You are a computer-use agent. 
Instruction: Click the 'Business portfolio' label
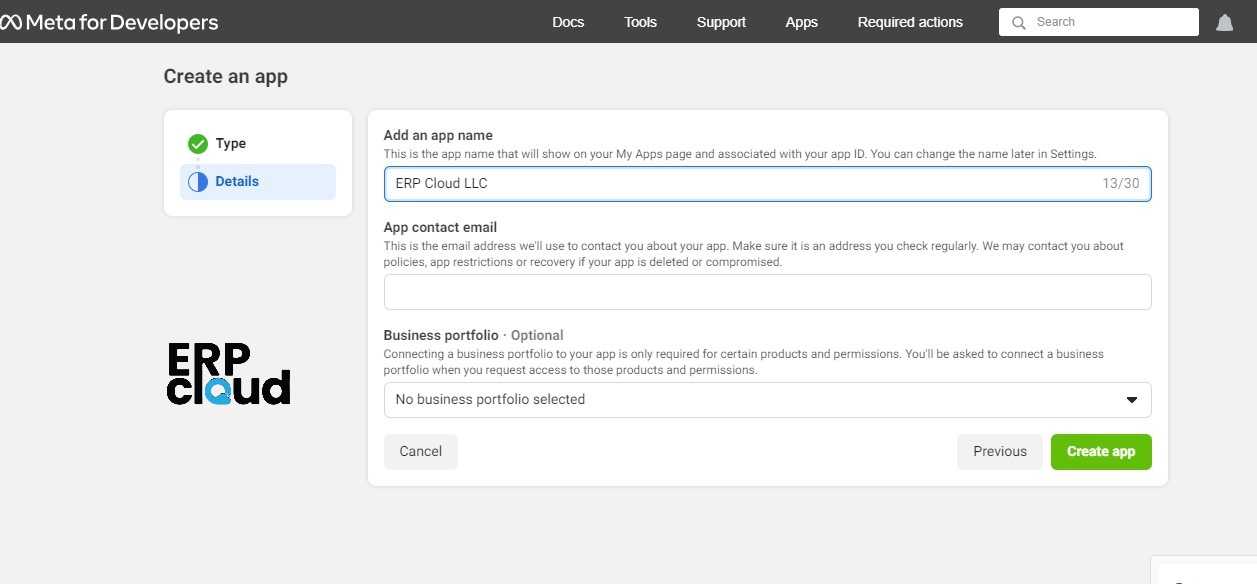[x=441, y=335]
